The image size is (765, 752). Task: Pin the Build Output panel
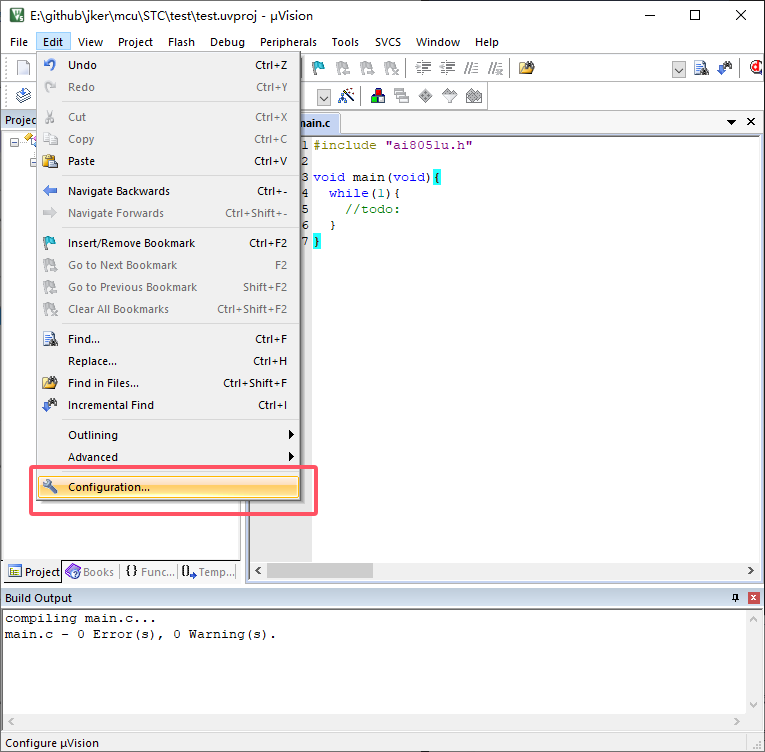click(735, 598)
